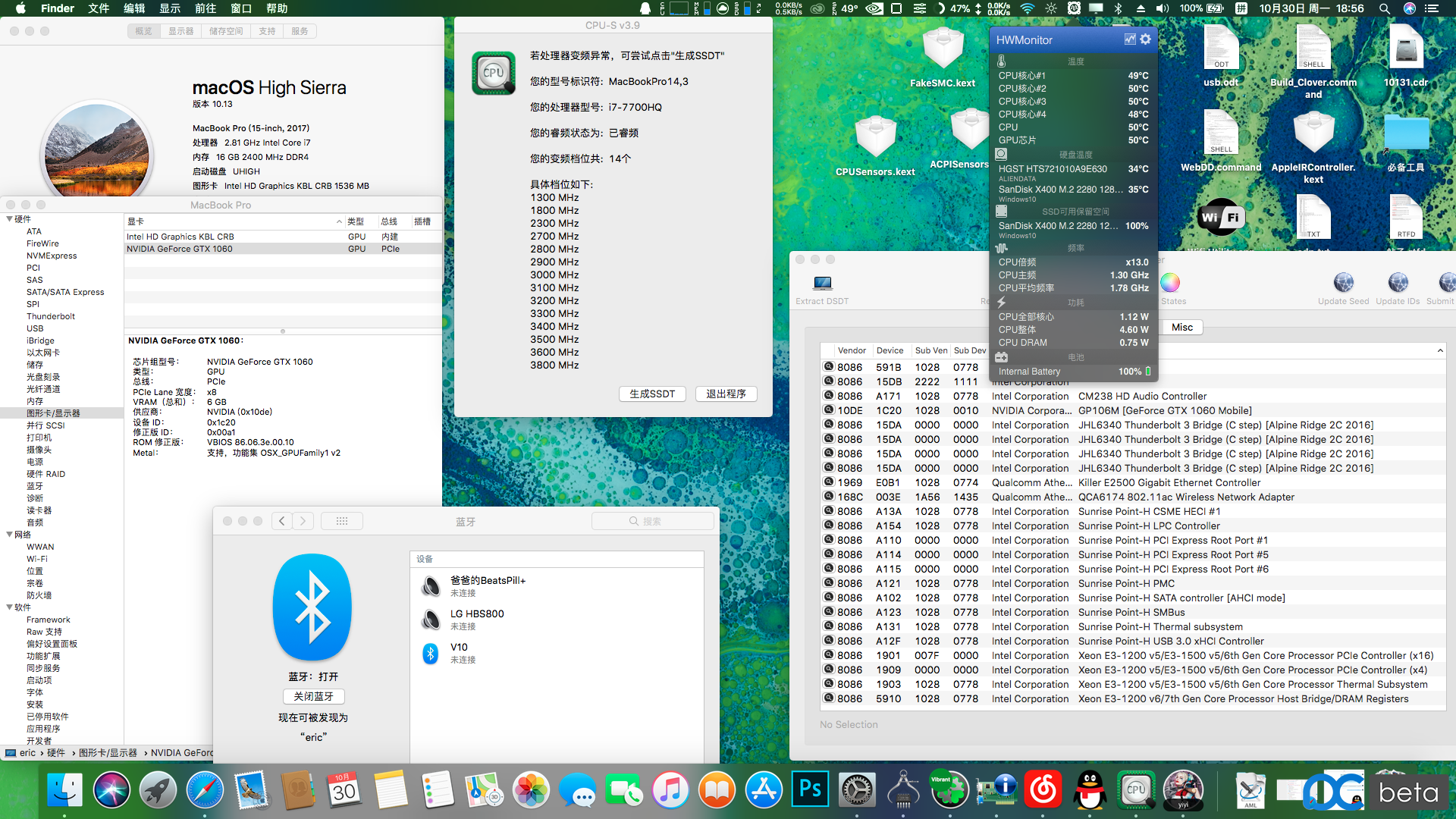Select QCA6174 Wireless Network Adapter row
1456x819 pixels.
1133,497
